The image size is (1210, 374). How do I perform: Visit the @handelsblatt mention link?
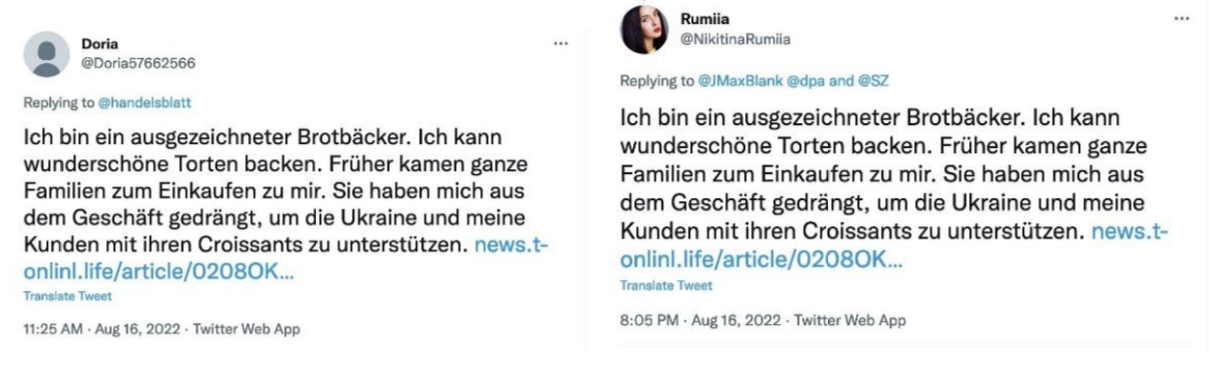point(141,102)
